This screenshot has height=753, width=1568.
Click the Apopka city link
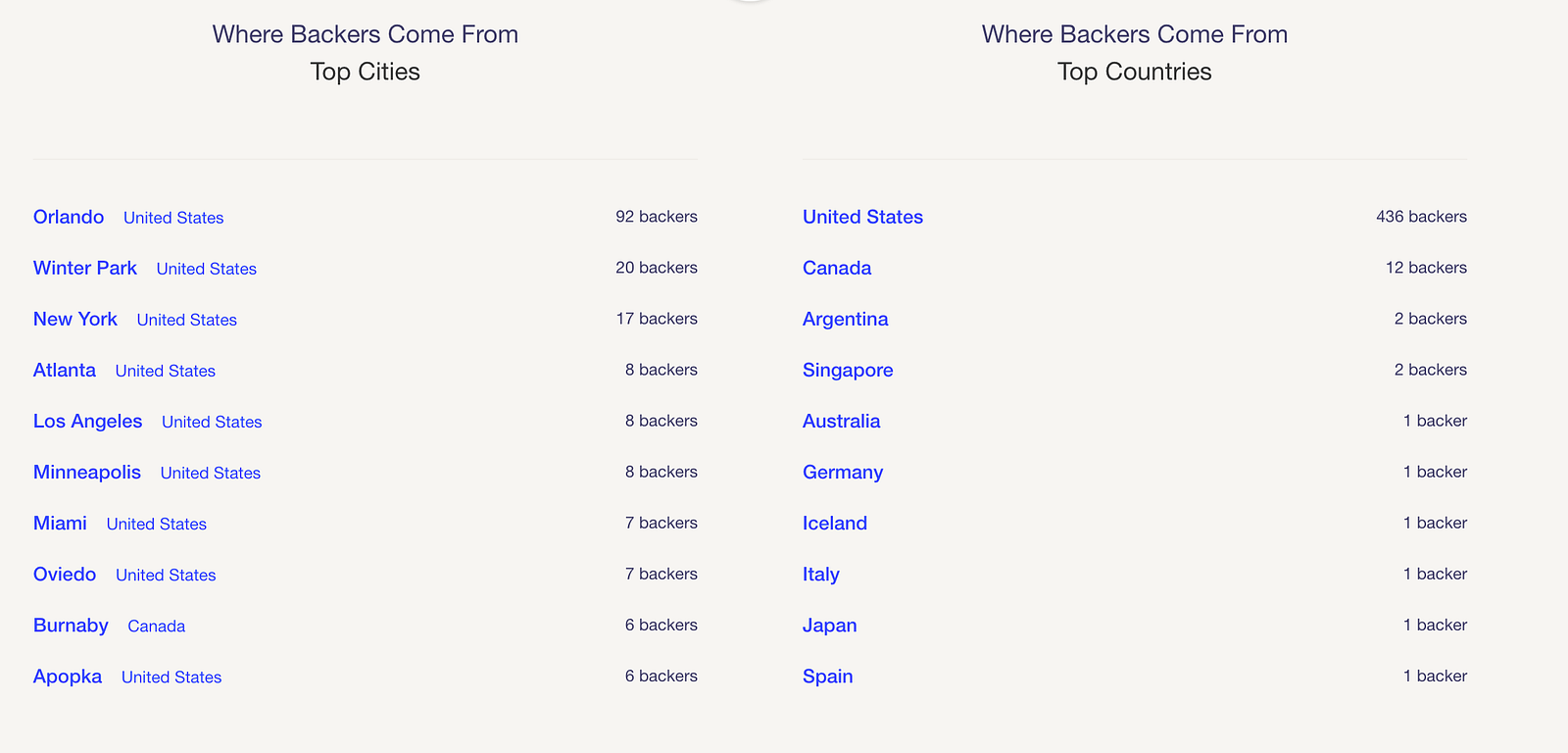68,676
